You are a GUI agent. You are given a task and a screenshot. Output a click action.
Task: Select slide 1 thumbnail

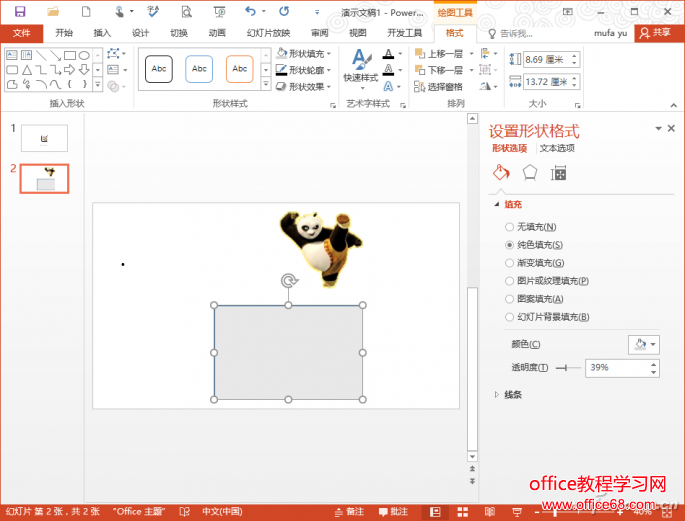pyautogui.click(x=44, y=138)
